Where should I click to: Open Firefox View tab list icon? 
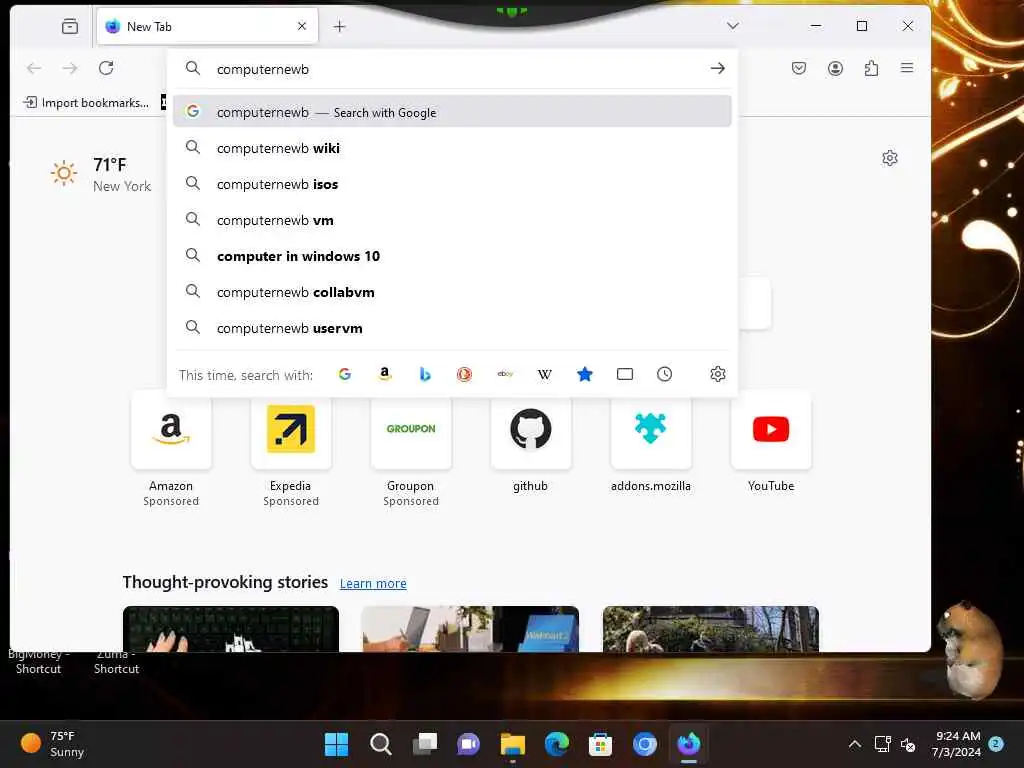click(x=70, y=26)
